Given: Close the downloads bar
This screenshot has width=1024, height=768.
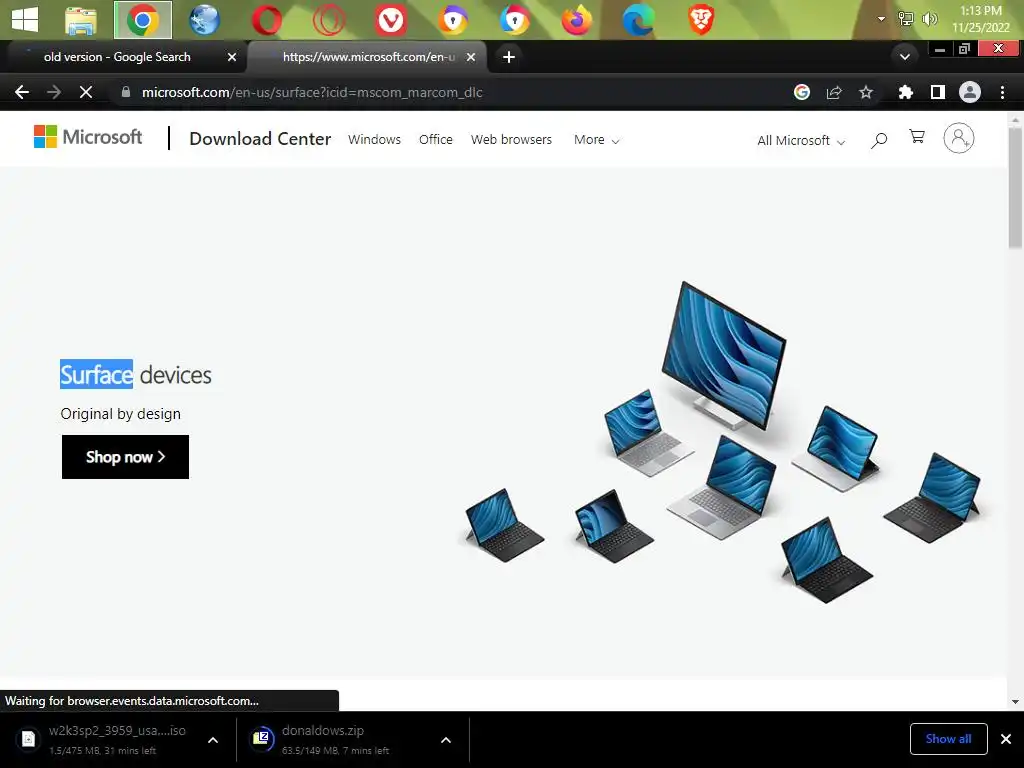Looking at the screenshot, I should (x=1006, y=739).
